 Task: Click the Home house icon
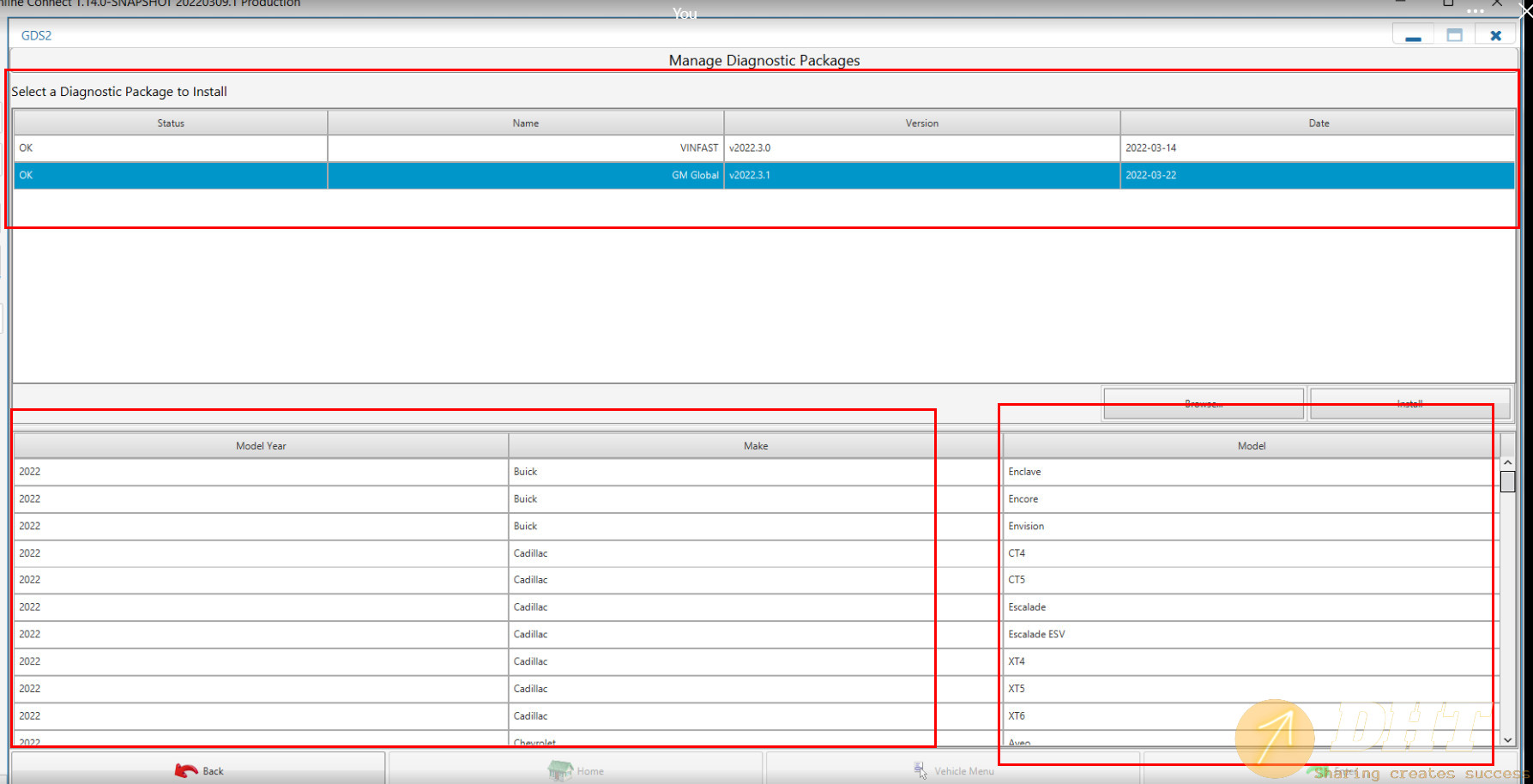[x=559, y=770]
